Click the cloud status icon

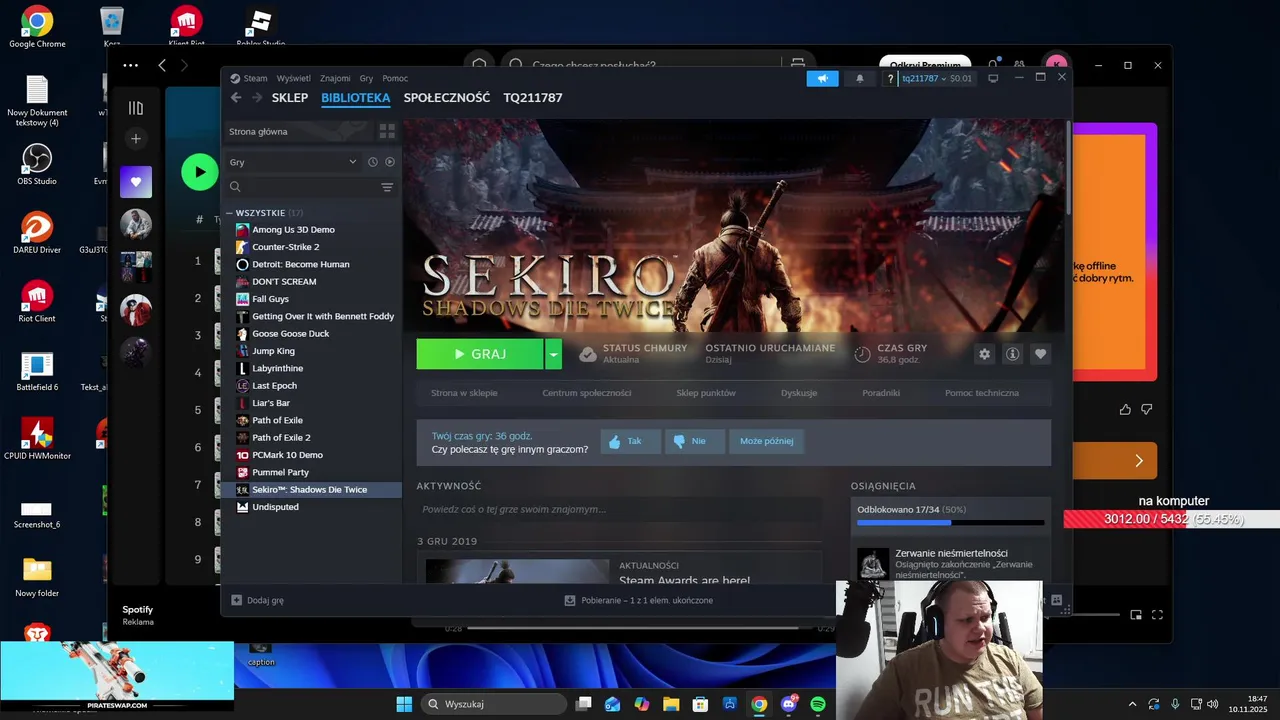tap(588, 354)
